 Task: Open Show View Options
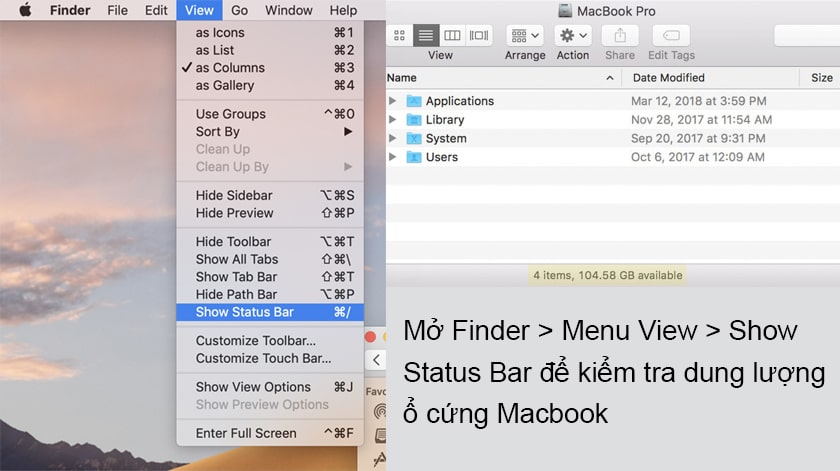click(270, 386)
